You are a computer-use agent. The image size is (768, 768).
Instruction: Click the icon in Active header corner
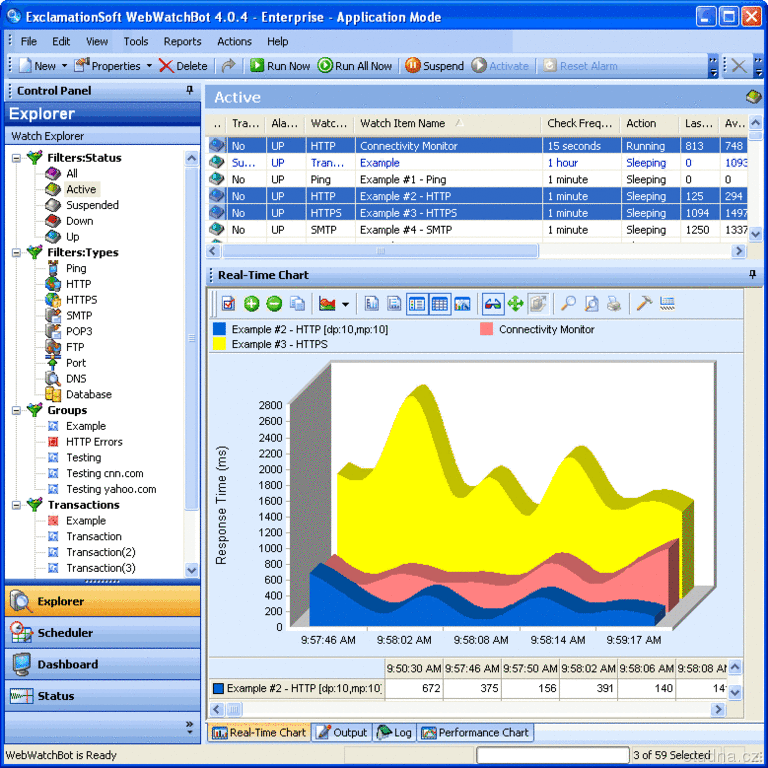tap(753, 97)
